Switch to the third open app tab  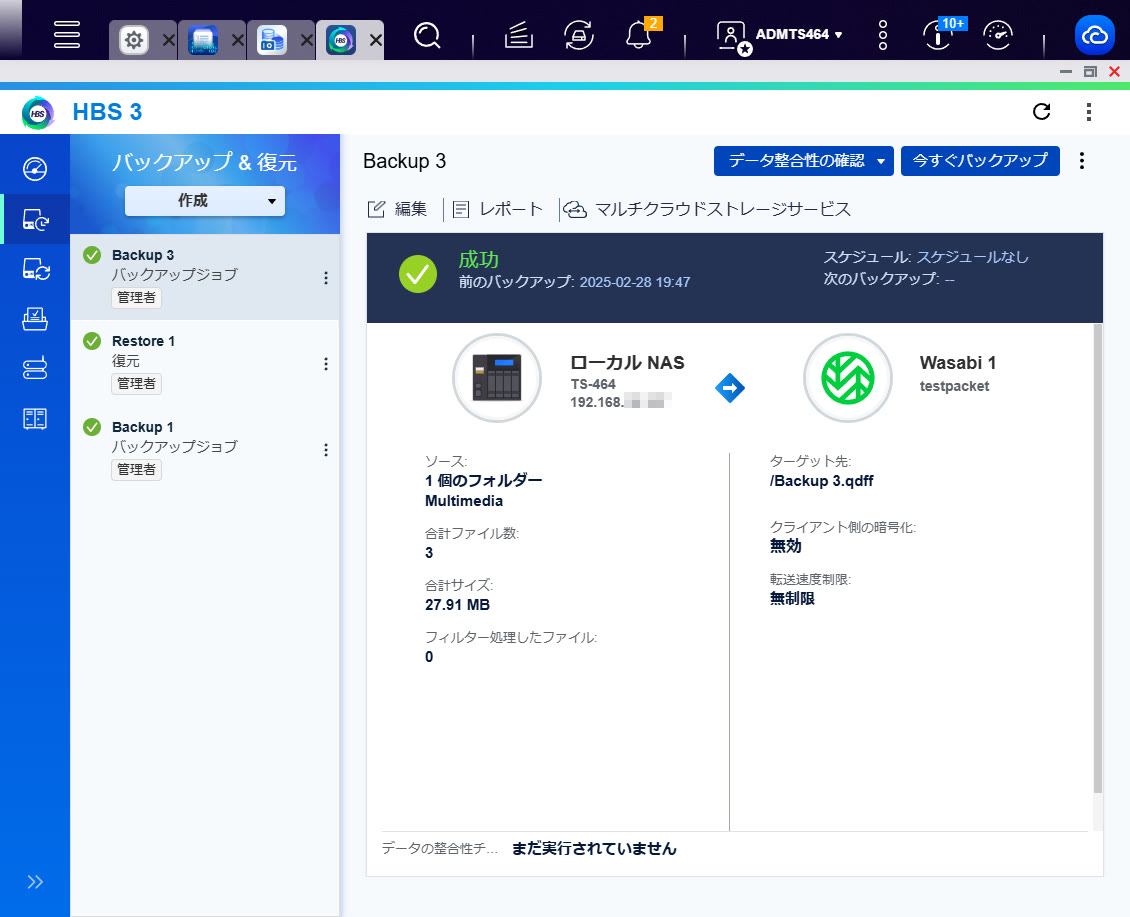tap(272, 40)
